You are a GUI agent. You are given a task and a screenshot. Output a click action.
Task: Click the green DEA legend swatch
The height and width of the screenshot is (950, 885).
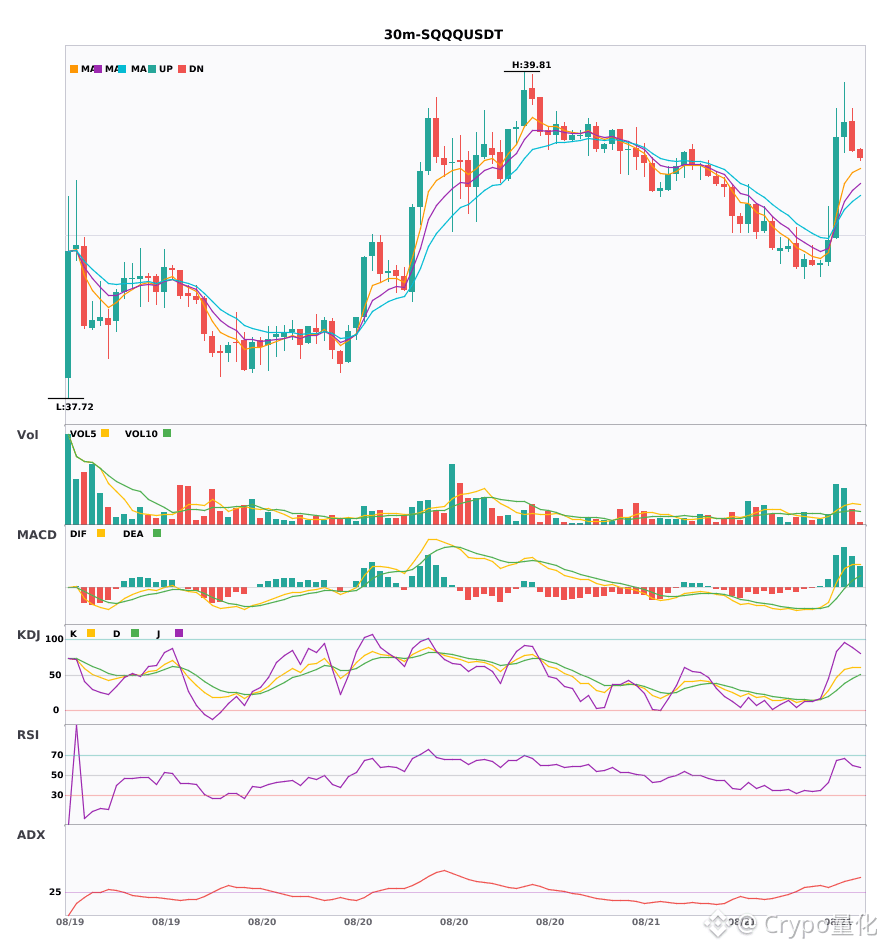[157, 533]
